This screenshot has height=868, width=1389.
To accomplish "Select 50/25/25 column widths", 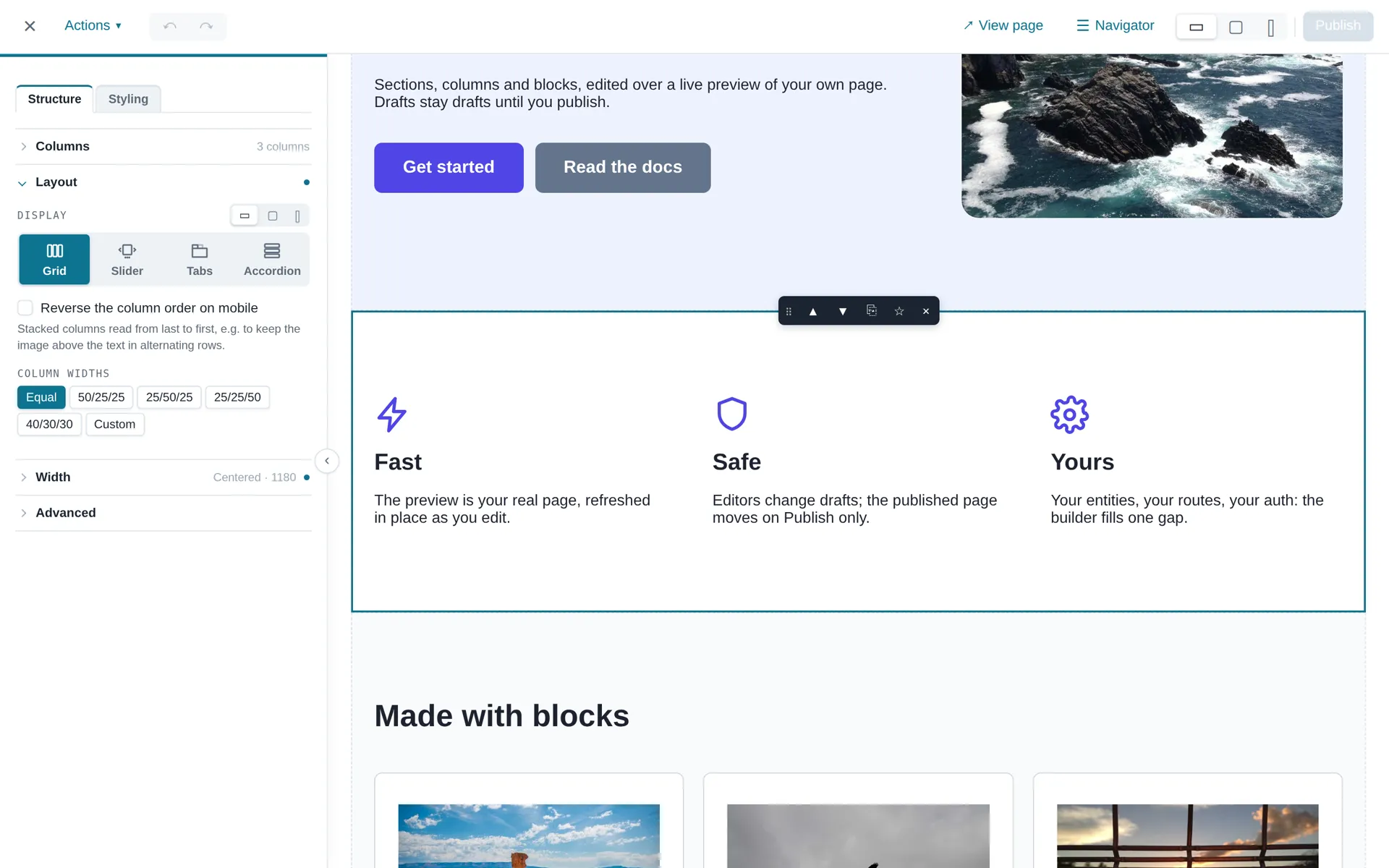I will click(x=101, y=397).
